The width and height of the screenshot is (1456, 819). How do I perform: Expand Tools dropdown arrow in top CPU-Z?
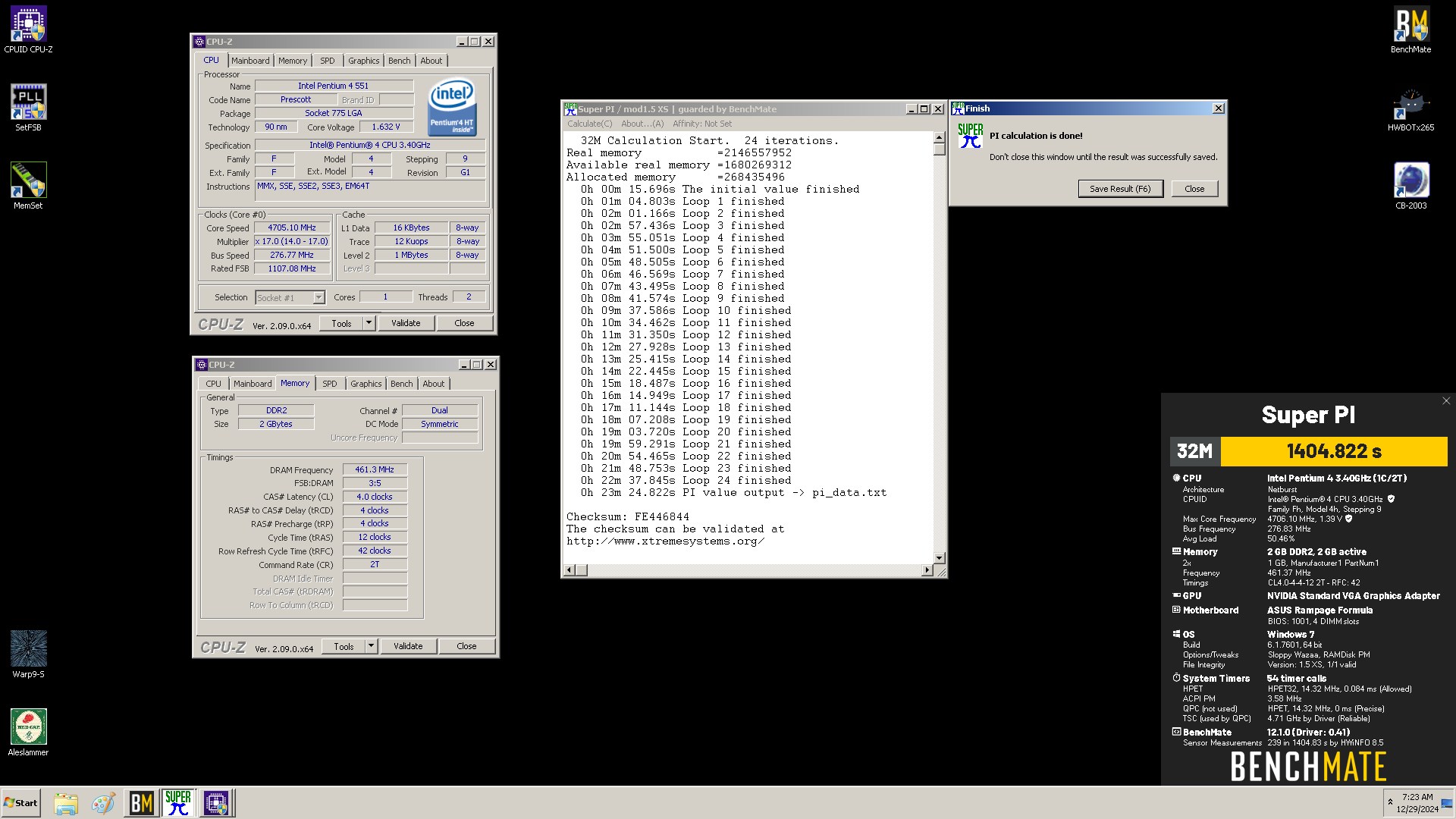pyautogui.click(x=369, y=323)
